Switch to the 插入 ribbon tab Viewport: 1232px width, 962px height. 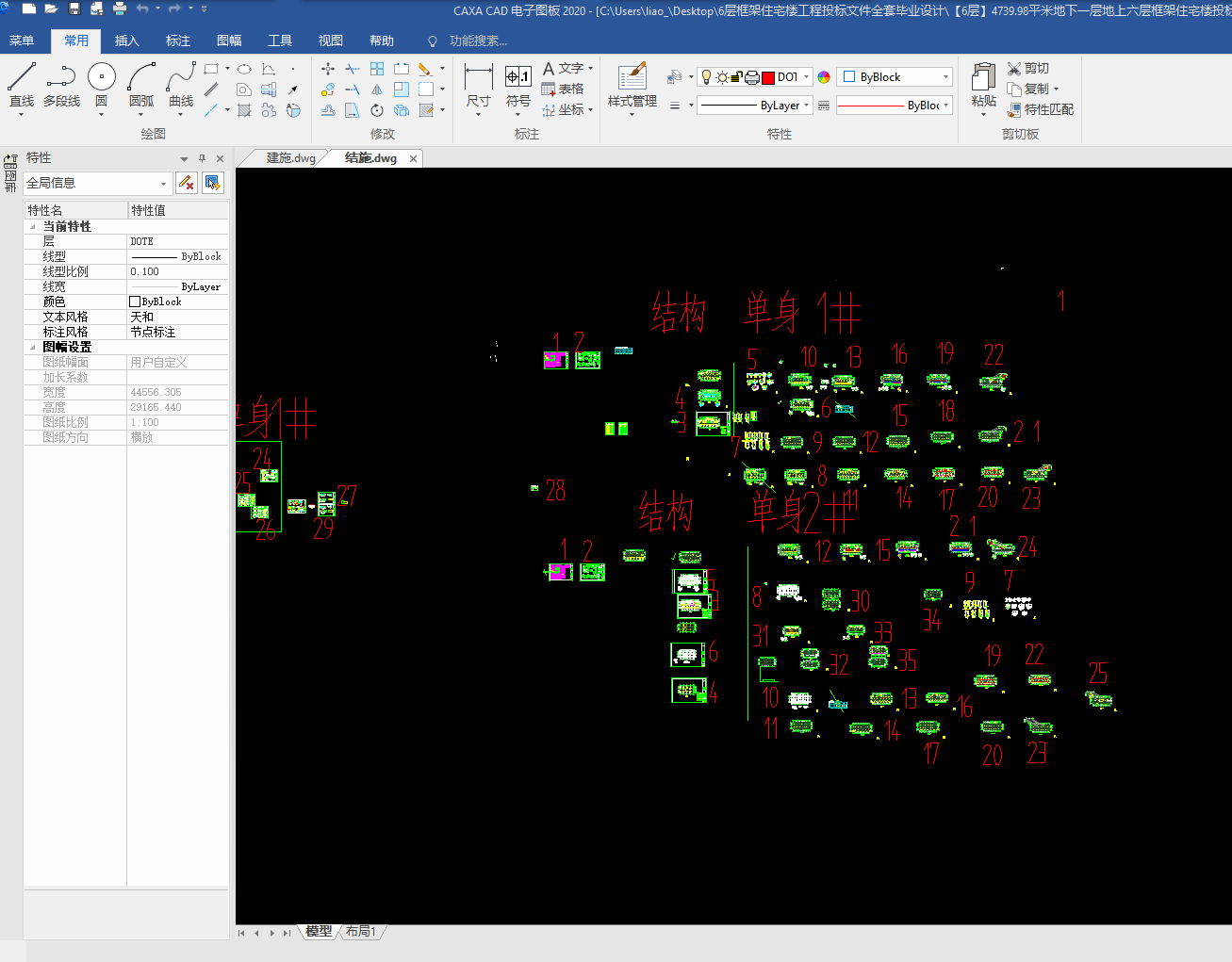coord(127,41)
